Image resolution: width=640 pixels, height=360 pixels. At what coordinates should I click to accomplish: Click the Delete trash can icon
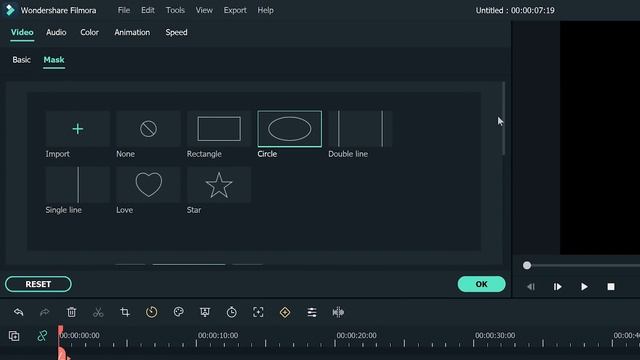pos(71,312)
